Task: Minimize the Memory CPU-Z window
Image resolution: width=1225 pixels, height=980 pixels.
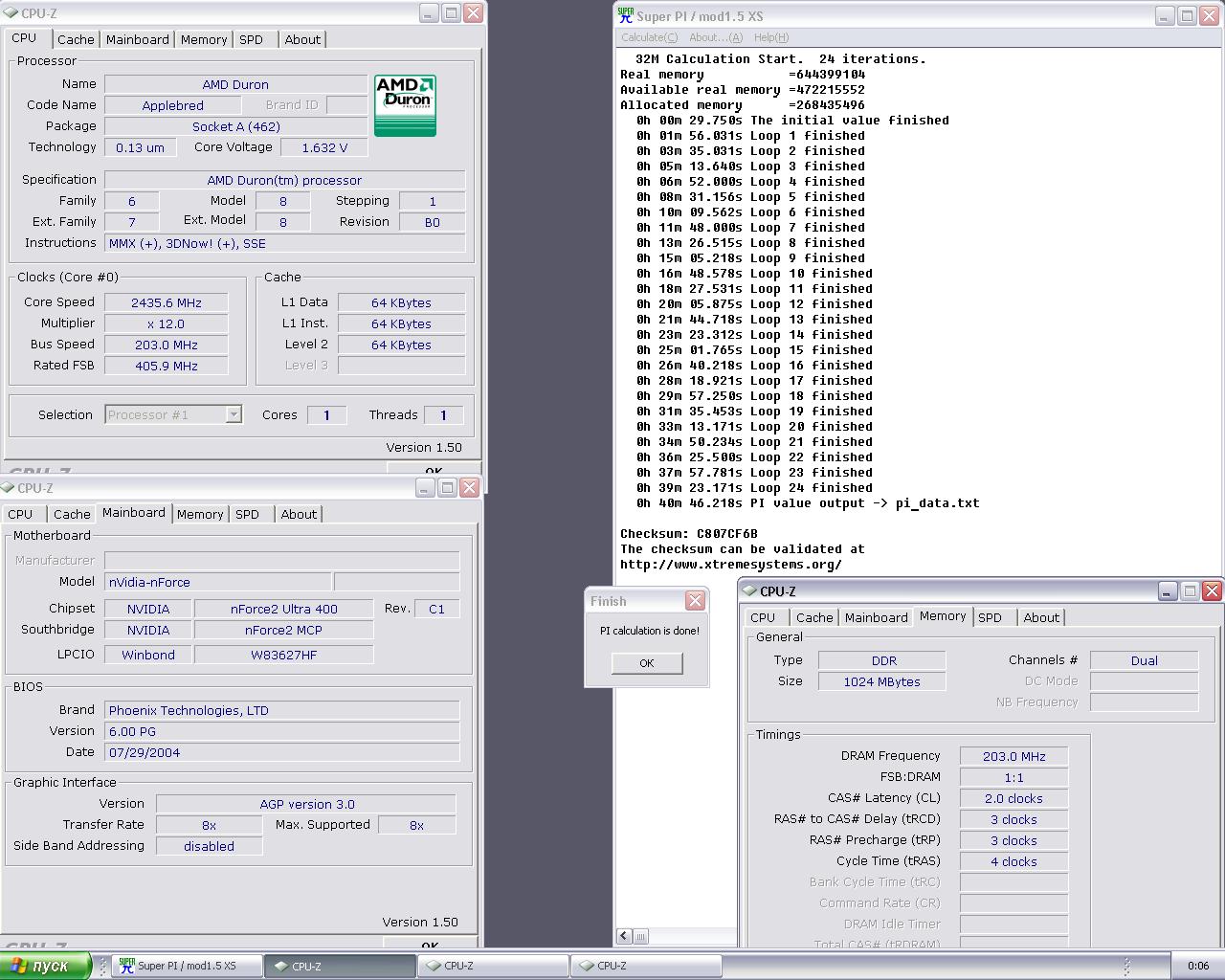Action: click(1168, 591)
